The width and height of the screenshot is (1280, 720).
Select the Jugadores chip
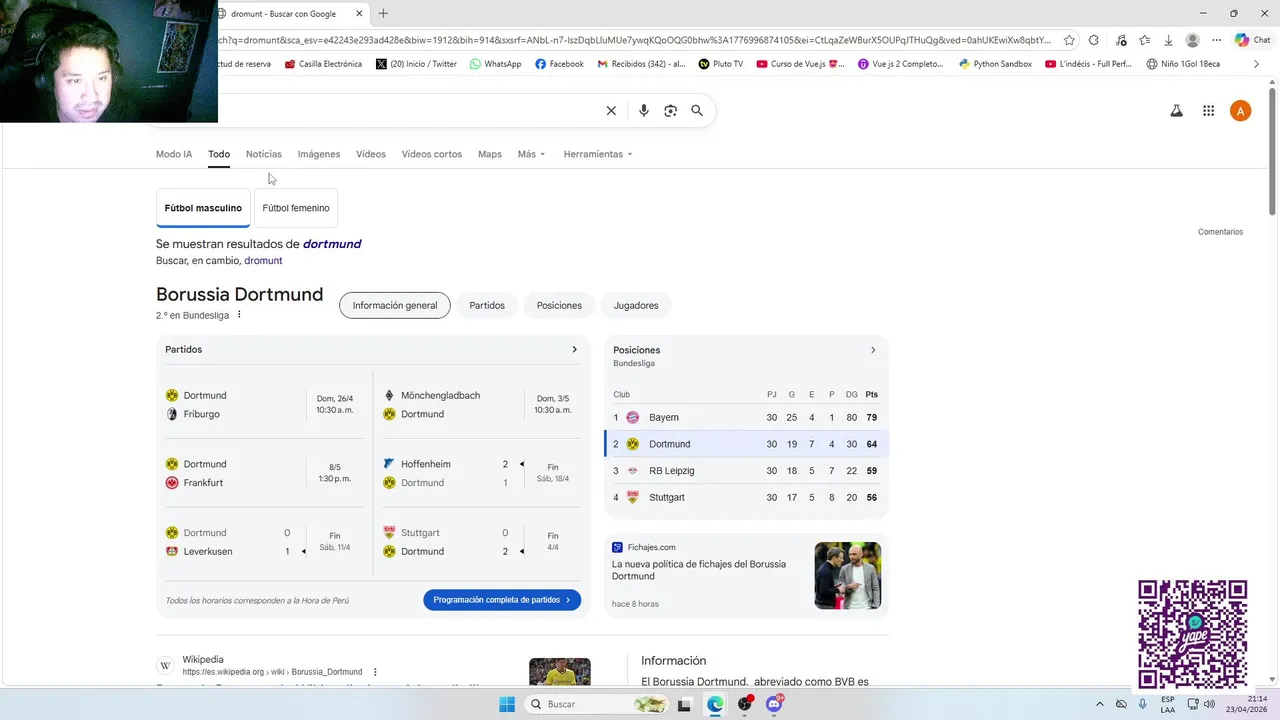636,305
